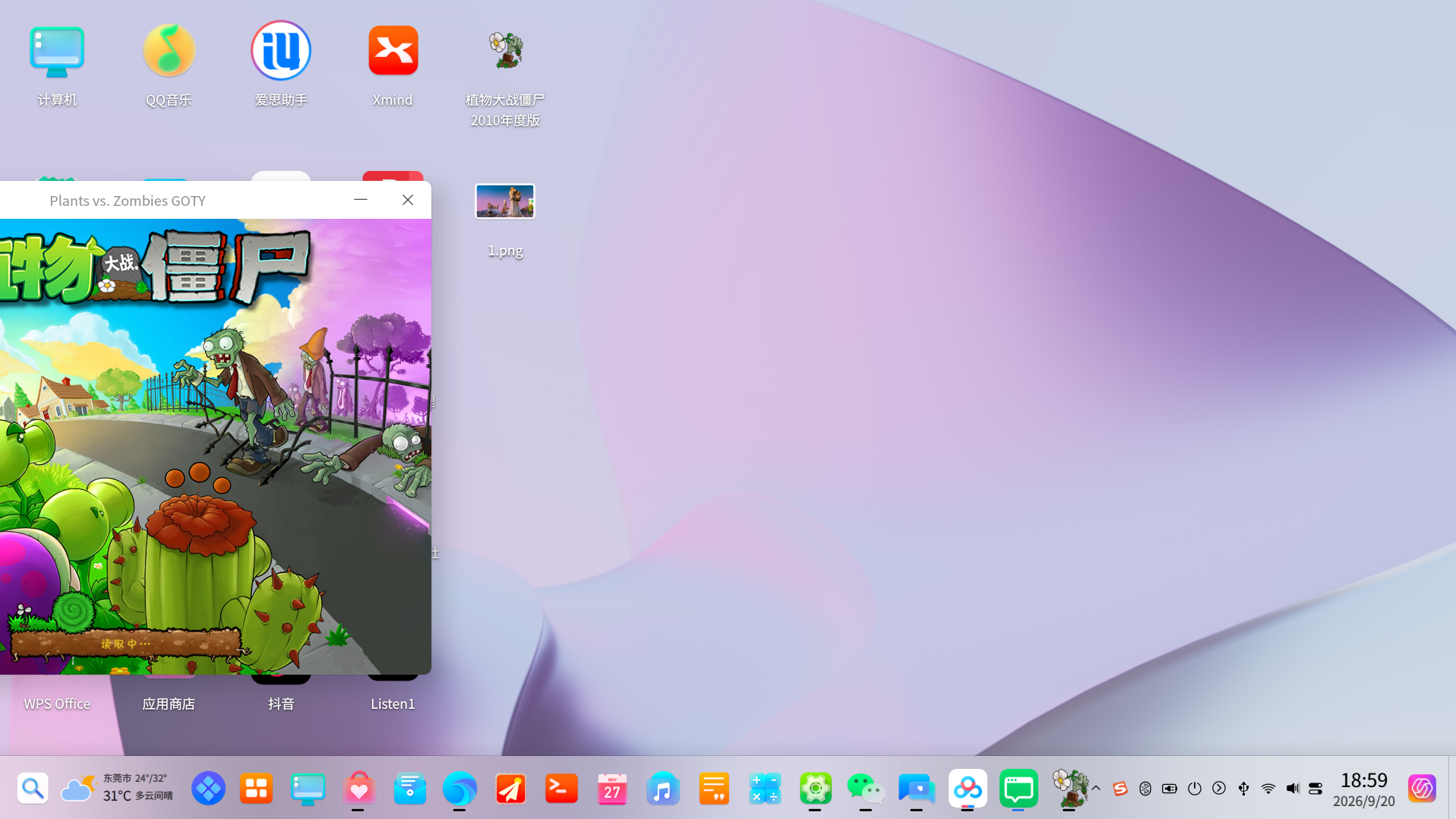The height and width of the screenshot is (819, 1456).
Task: Open Baidu Netdisk cloud icon in the taskbar
Action: tap(967, 789)
